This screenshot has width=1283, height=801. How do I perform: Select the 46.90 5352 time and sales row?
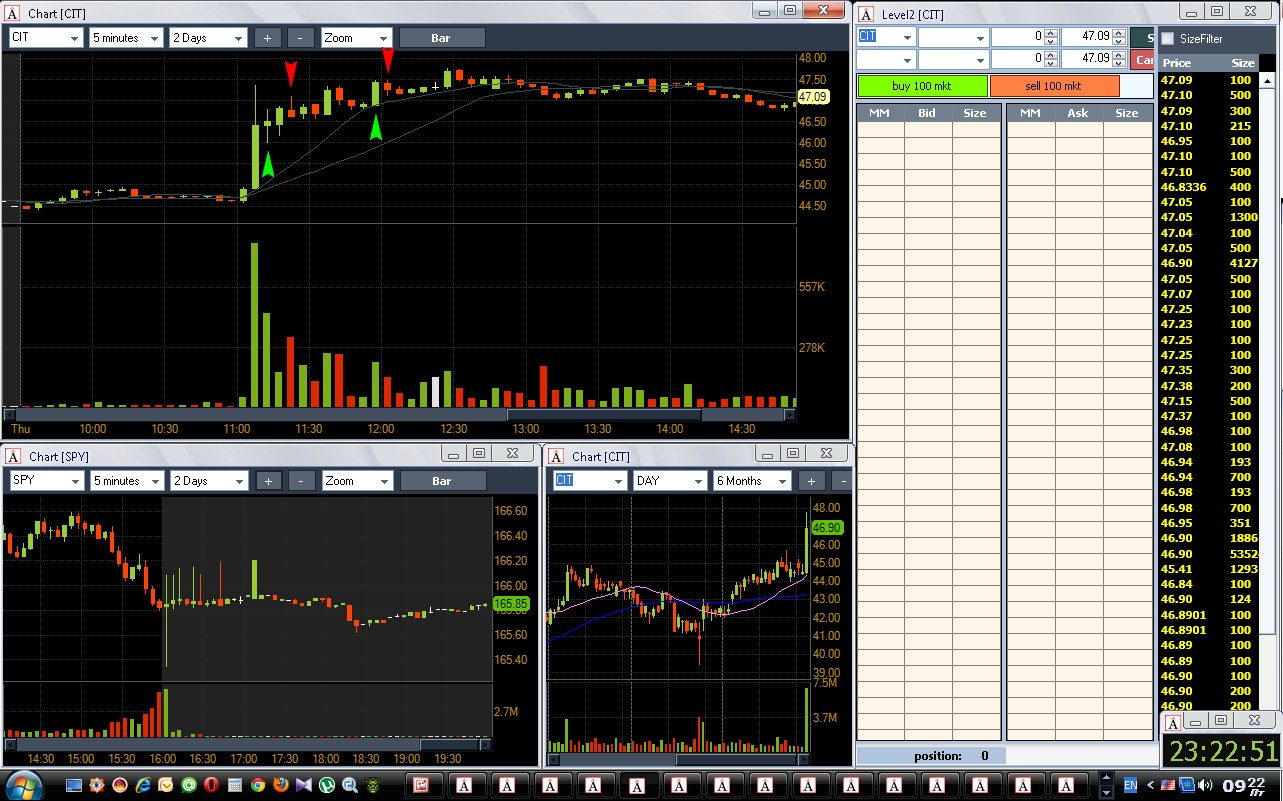click(1209, 554)
